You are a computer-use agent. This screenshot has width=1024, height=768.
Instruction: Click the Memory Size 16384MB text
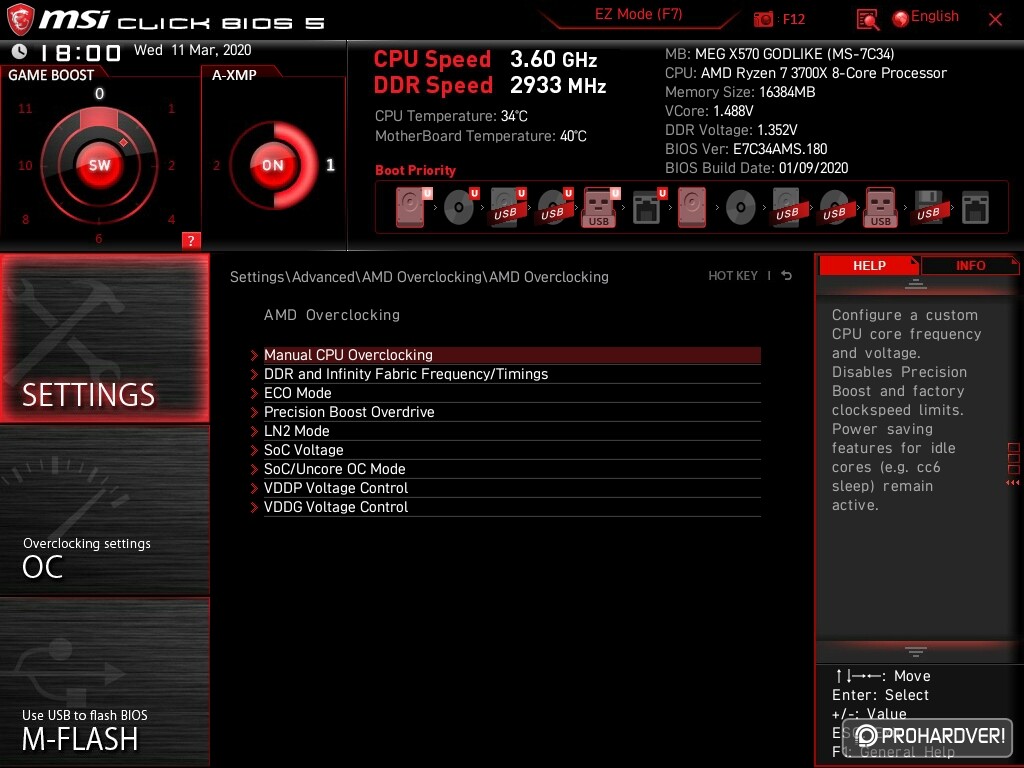(x=740, y=92)
